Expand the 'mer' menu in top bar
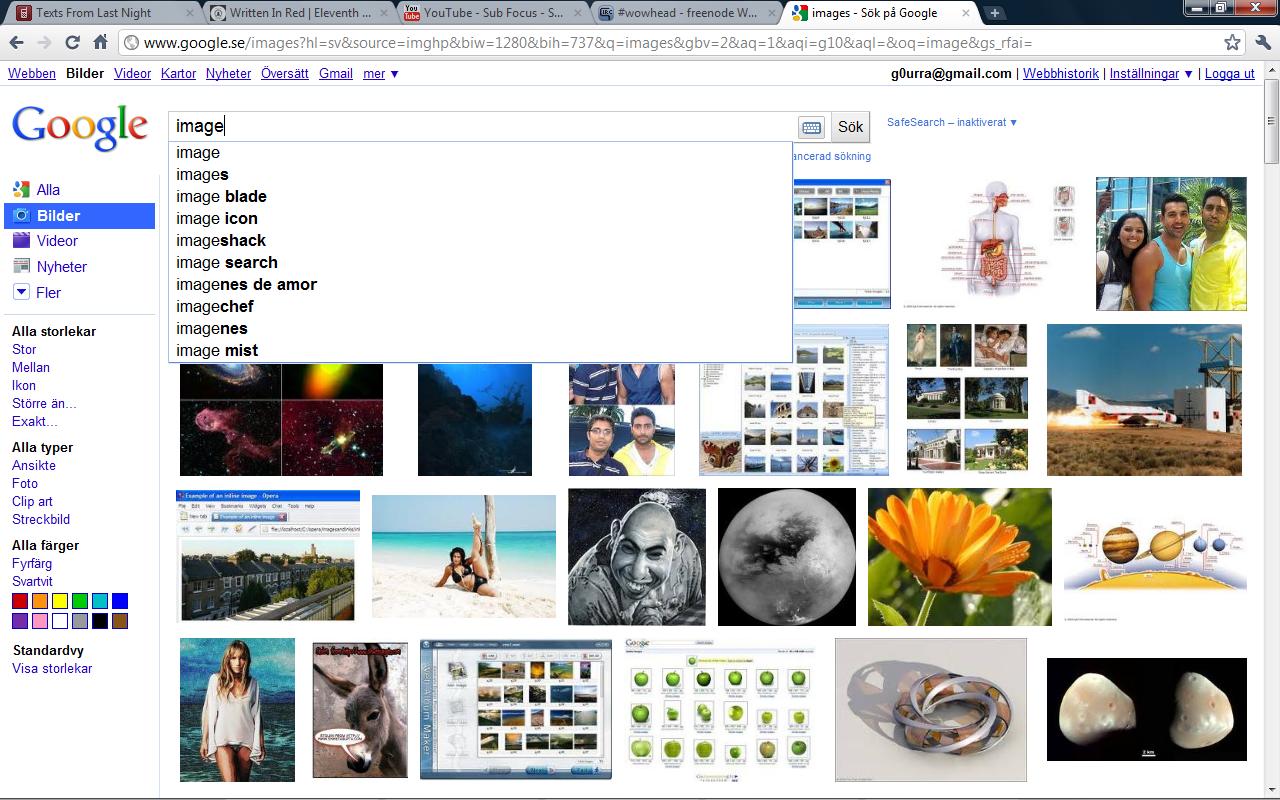 380,74
